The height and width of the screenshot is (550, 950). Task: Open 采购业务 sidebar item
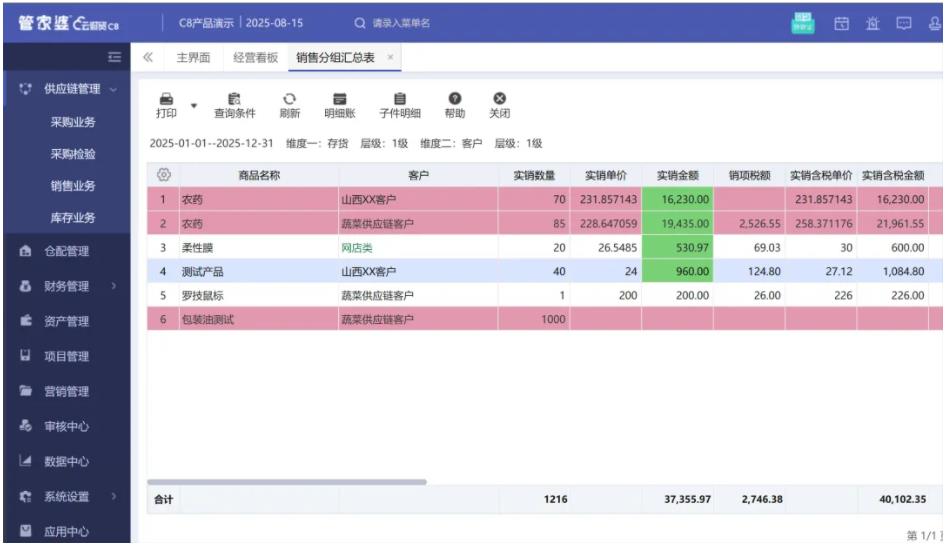73,122
